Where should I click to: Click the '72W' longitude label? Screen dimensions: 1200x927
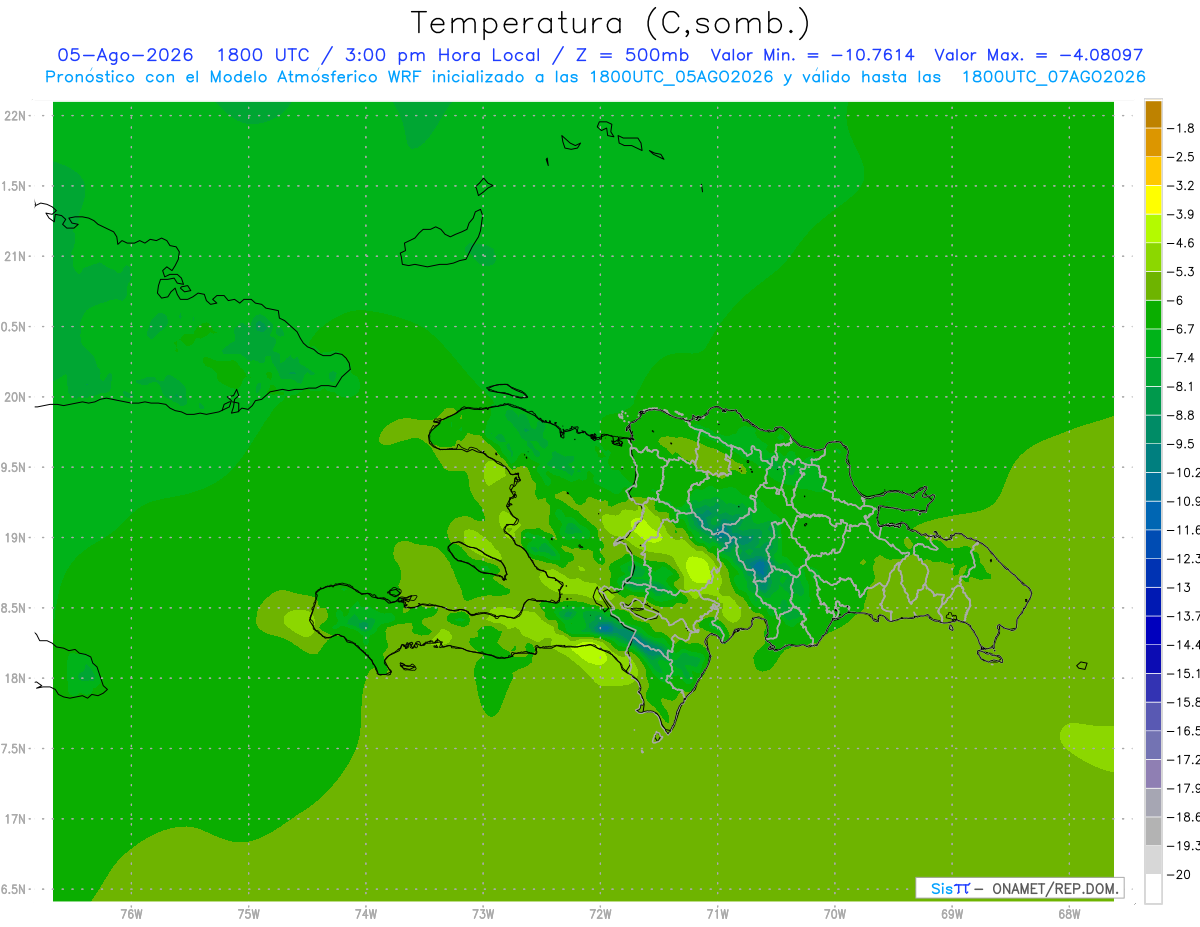(x=600, y=914)
